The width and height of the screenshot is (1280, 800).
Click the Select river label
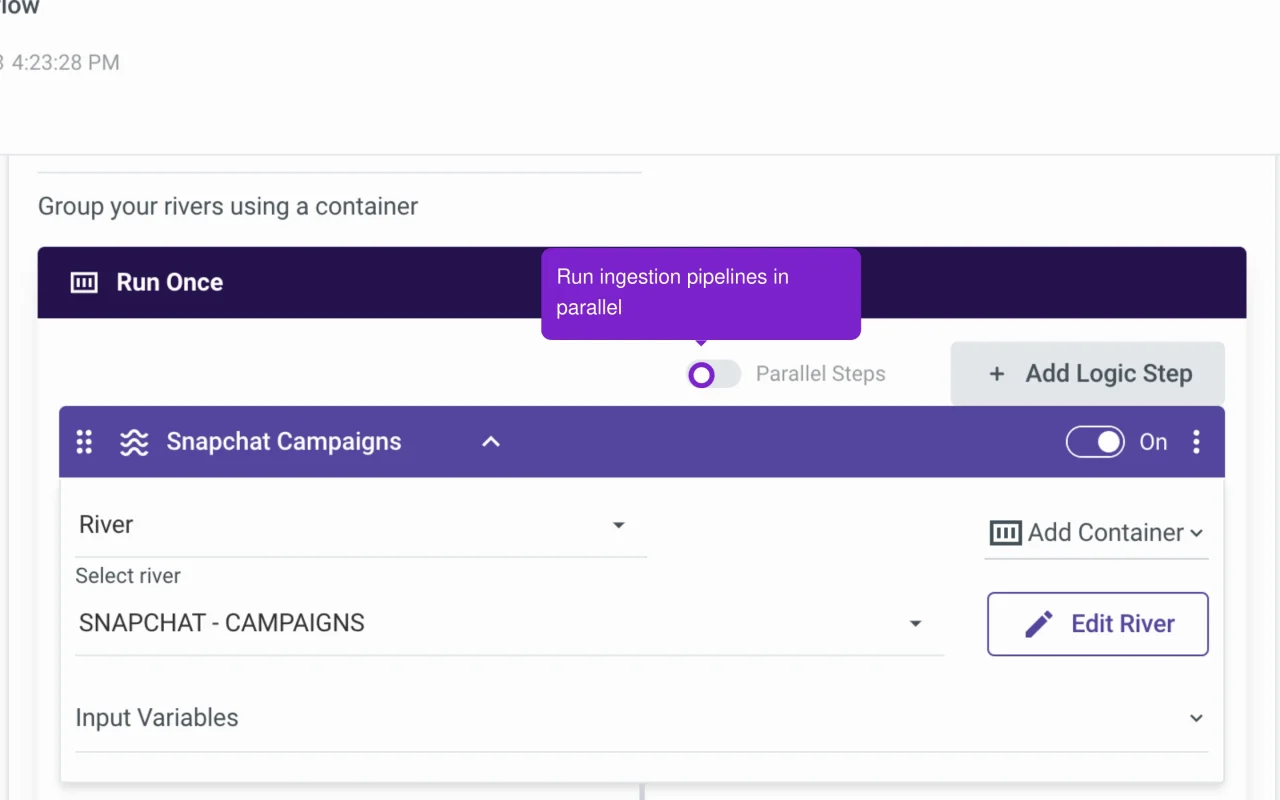tap(128, 576)
